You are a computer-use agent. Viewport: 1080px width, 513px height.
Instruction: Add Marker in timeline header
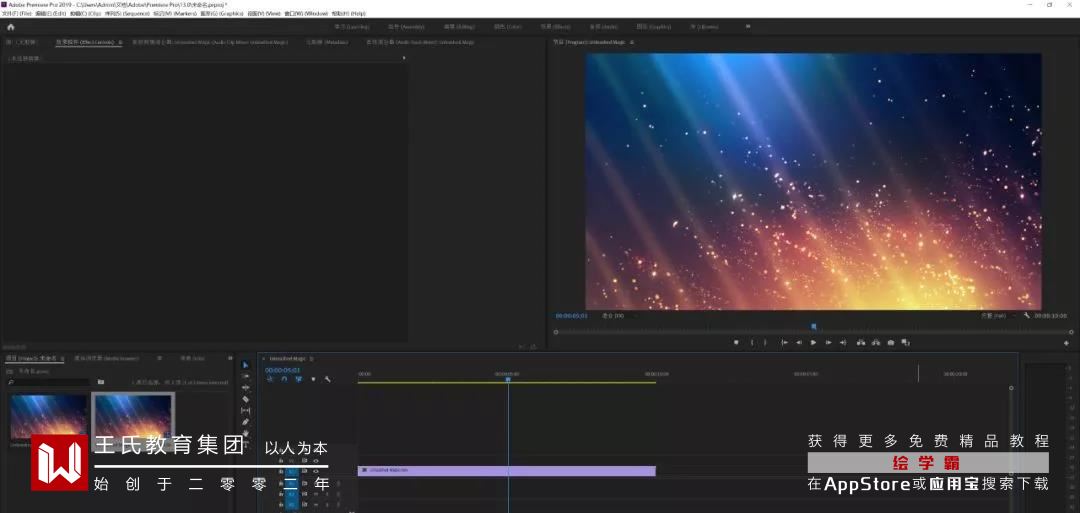313,379
